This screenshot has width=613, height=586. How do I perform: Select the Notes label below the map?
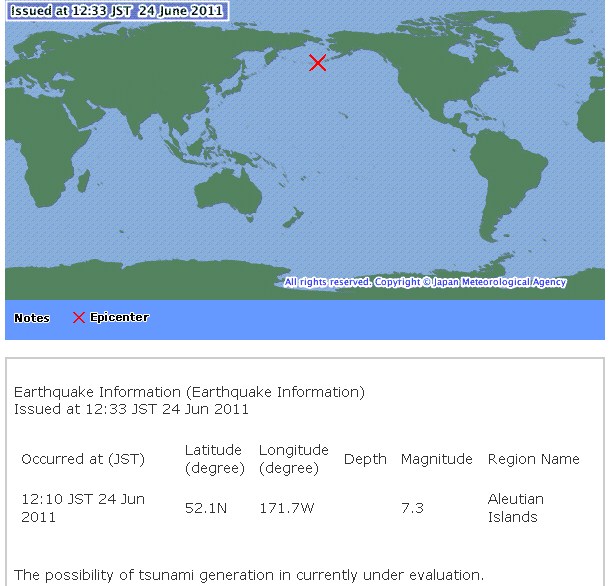click(x=32, y=318)
